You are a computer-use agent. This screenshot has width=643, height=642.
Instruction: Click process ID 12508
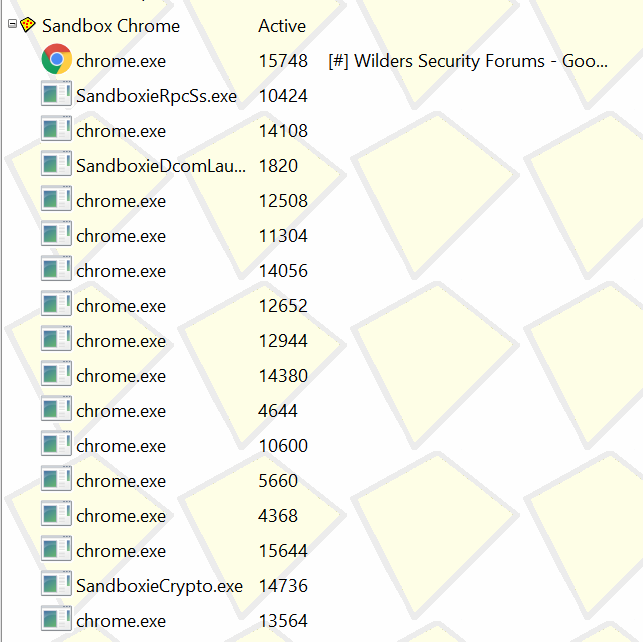[x=283, y=201]
